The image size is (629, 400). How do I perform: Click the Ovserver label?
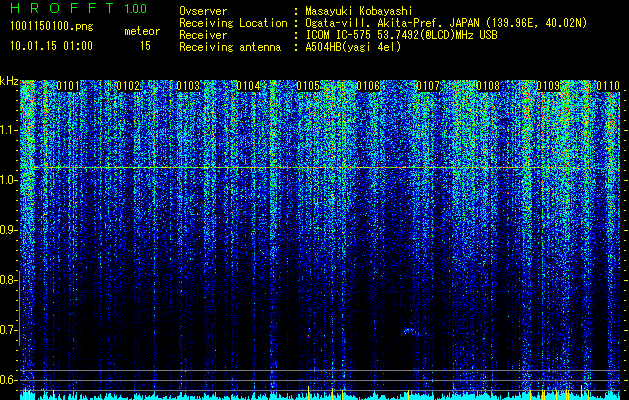[203, 11]
